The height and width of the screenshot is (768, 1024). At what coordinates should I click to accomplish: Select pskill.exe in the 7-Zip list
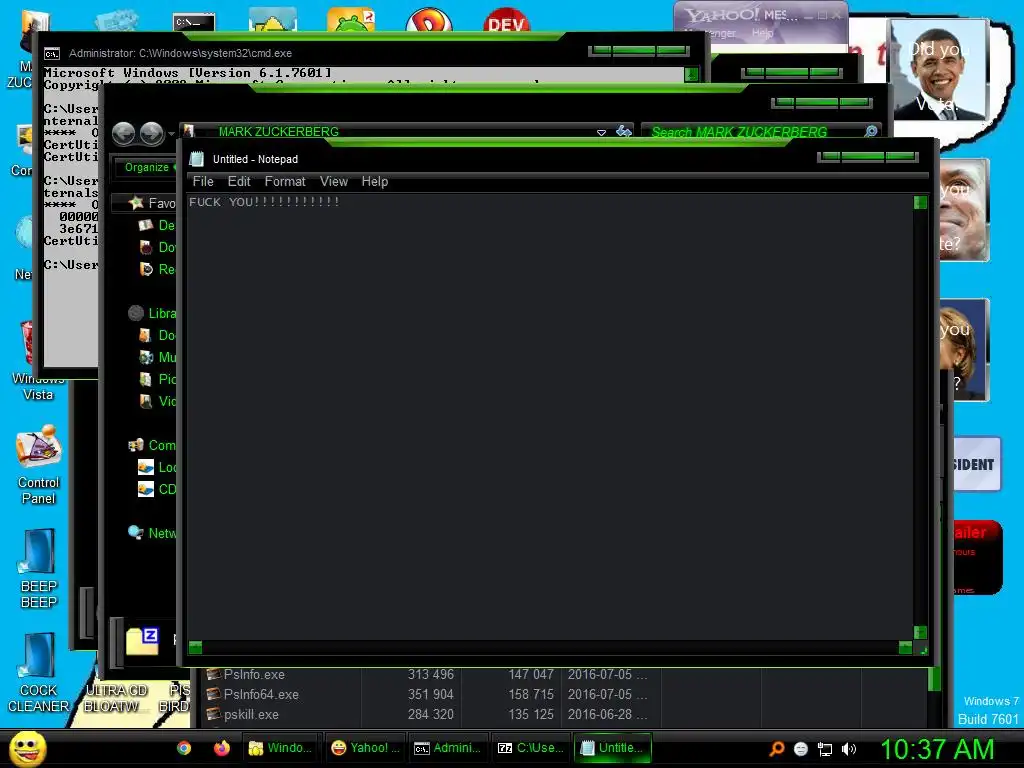pyautogui.click(x=251, y=714)
